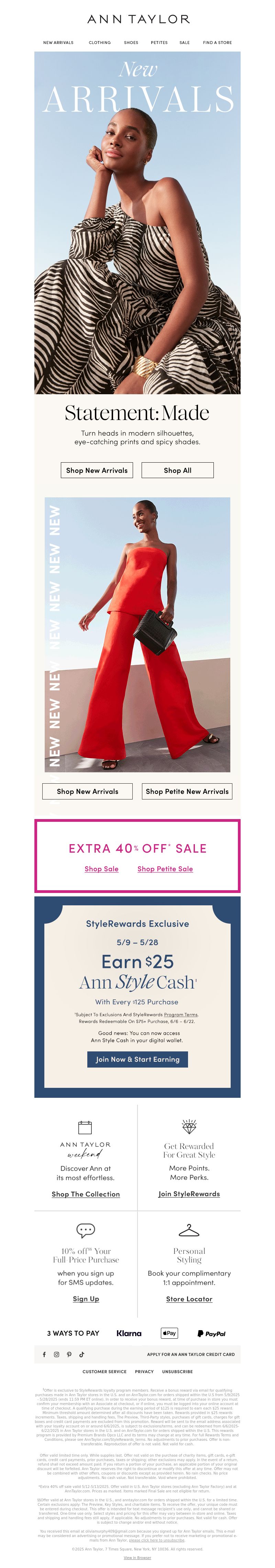Viewport: 275px width, 1568px height.
Task: Click the Shop All button
Action: [178, 470]
